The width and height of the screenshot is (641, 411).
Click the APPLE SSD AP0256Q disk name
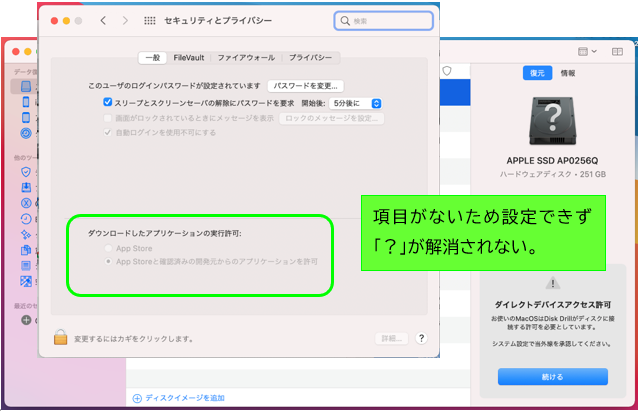(553, 160)
